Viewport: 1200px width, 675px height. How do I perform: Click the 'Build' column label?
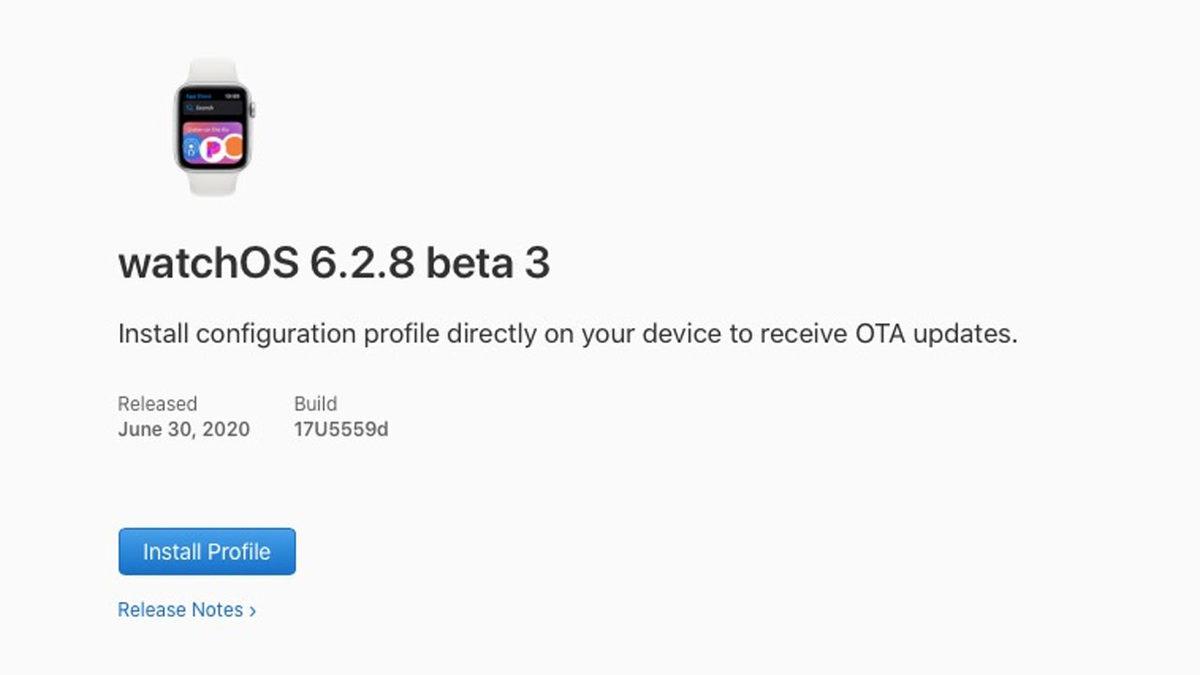point(316,404)
